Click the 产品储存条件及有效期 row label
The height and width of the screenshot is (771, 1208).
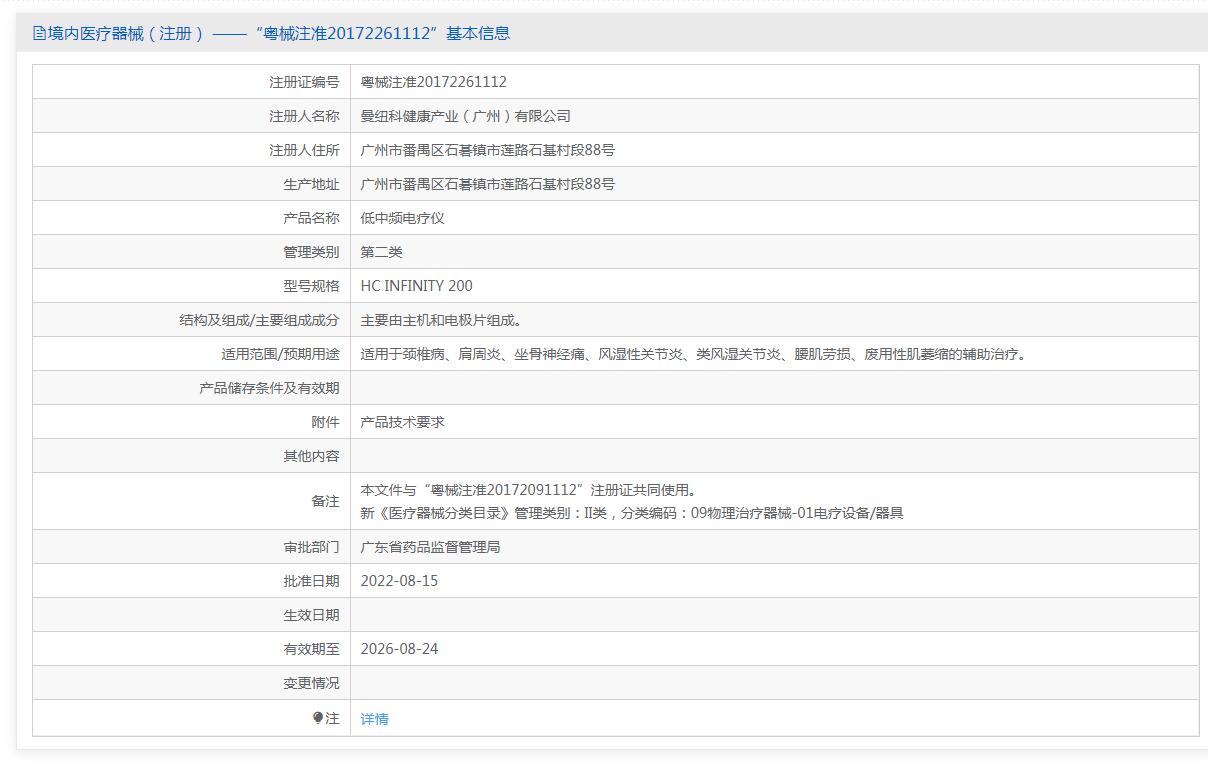pos(269,388)
